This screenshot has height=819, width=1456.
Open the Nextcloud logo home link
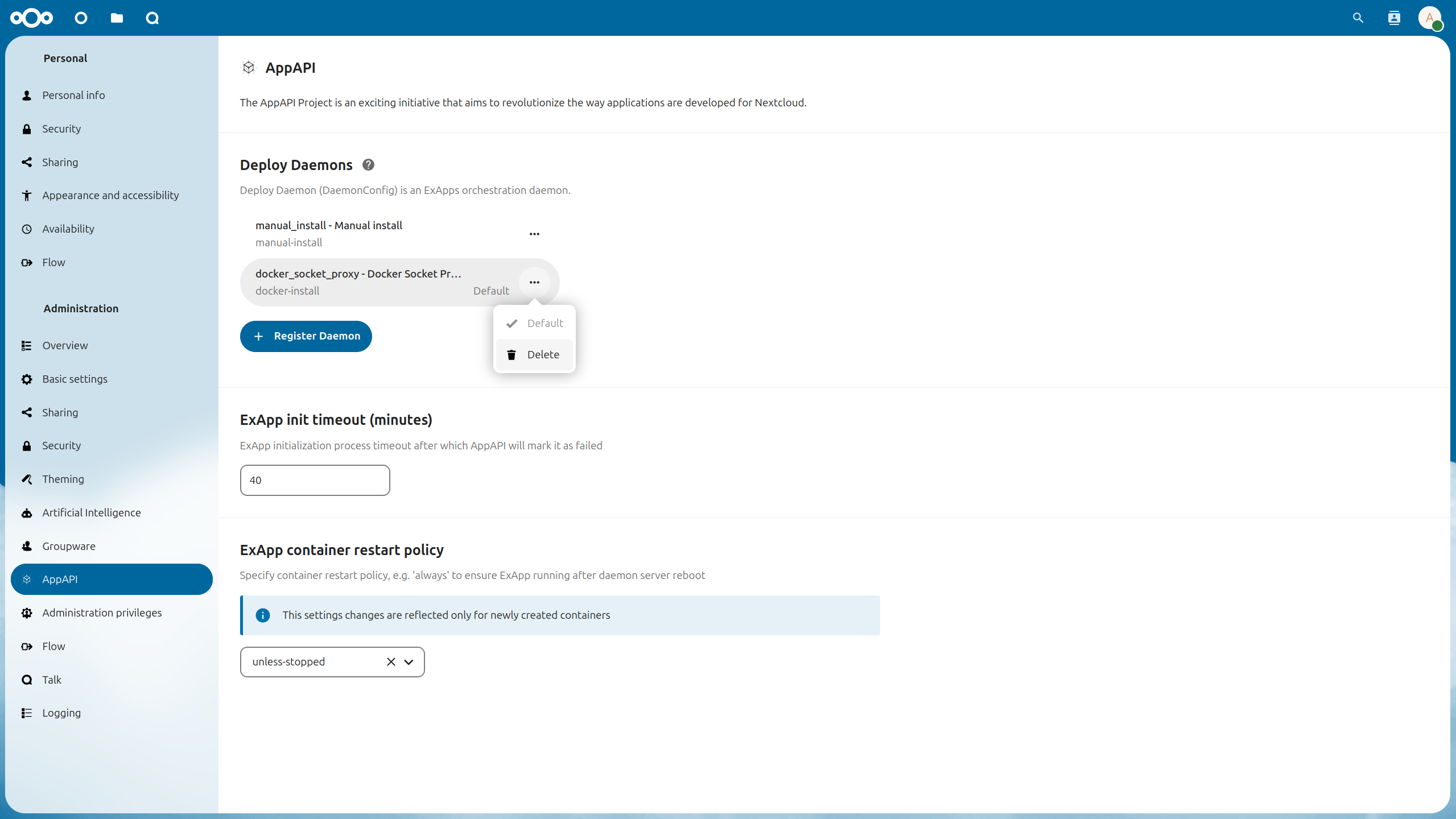pyautogui.click(x=31, y=18)
